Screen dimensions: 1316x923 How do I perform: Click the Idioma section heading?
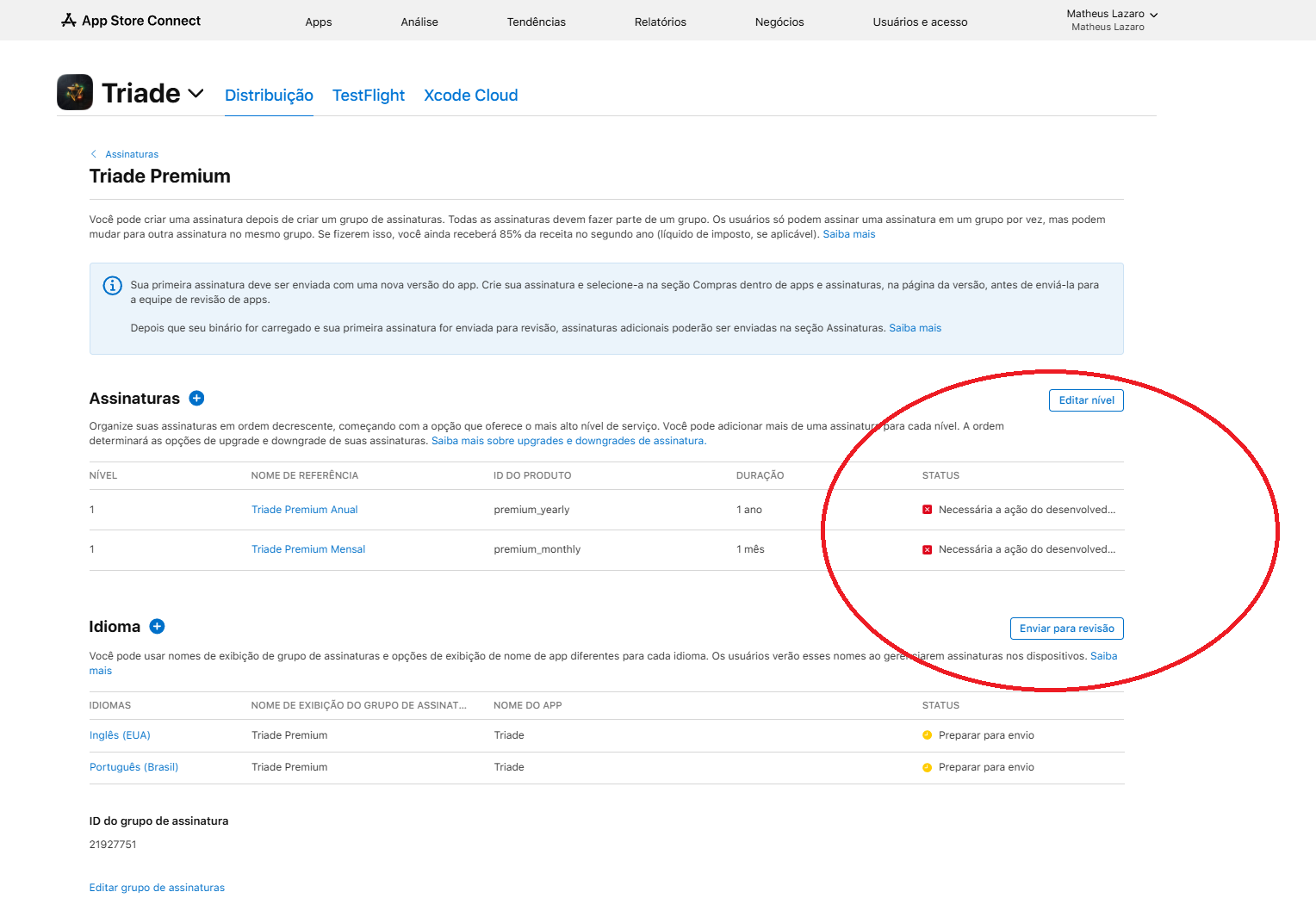click(115, 627)
